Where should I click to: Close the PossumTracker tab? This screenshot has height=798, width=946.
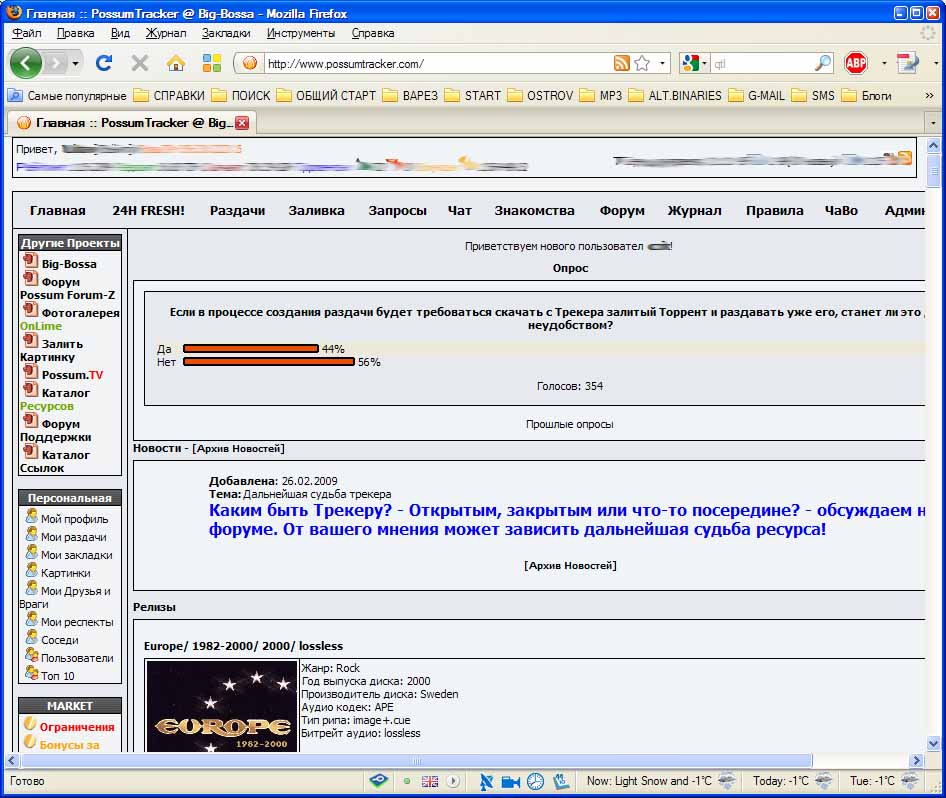[242, 123]
